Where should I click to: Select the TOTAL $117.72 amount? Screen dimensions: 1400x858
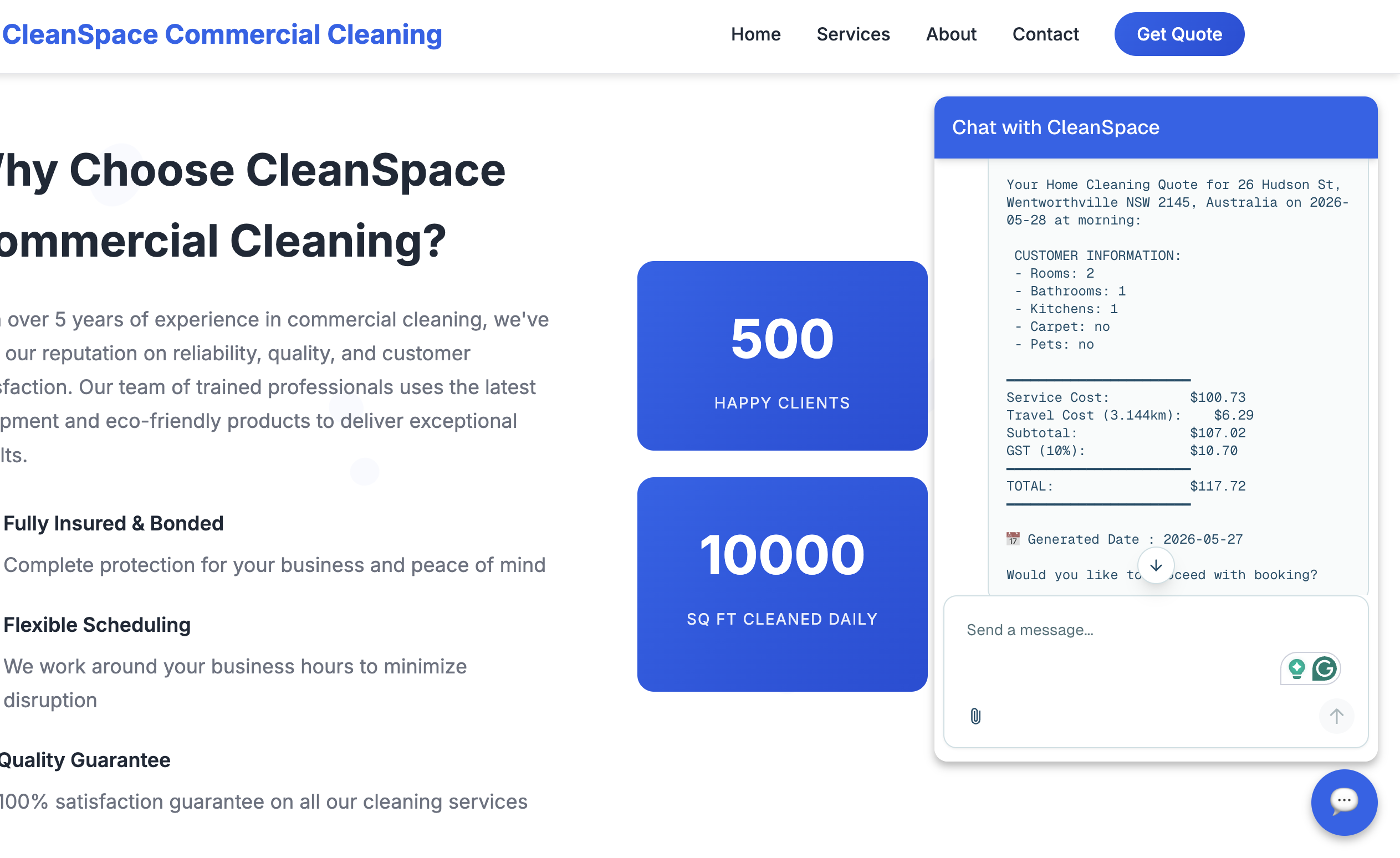click(x=1218, y=487)
